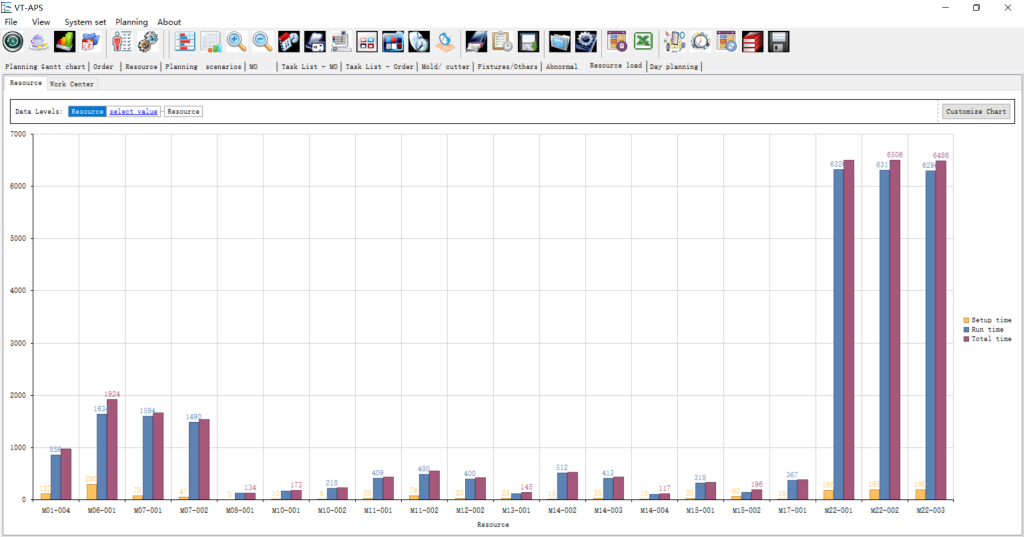
Task: Click the green Excel export icon
Action: click(643, 41)
